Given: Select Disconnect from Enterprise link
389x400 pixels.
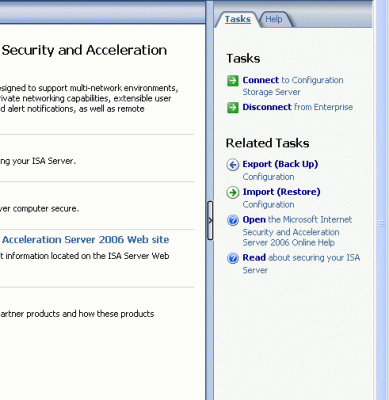Looking at the screenshot, I should pos(297,107).
